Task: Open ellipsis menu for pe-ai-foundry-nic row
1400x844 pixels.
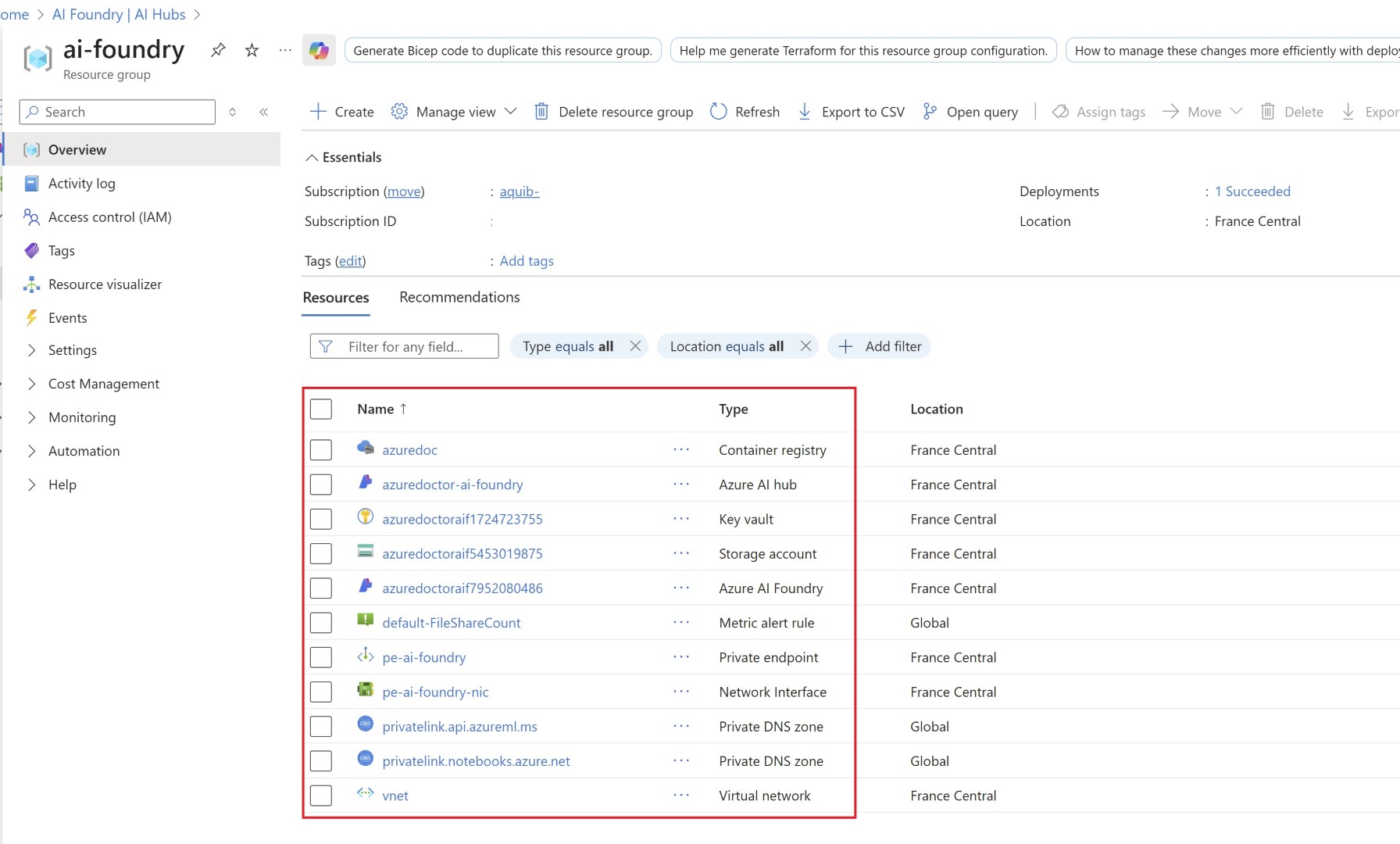Action: (681, 692)
